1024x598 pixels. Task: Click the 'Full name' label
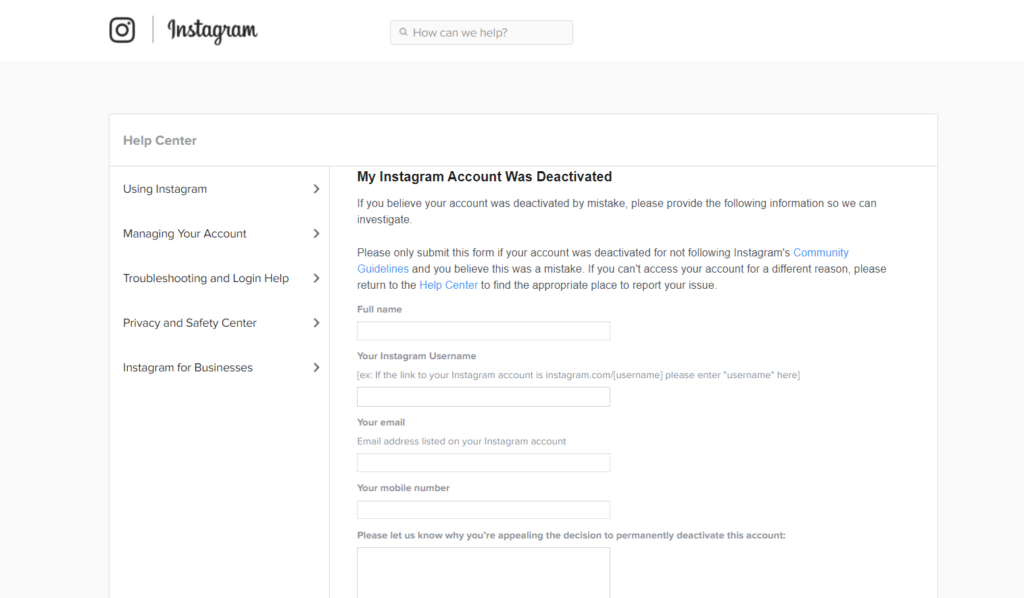point(379,309)
